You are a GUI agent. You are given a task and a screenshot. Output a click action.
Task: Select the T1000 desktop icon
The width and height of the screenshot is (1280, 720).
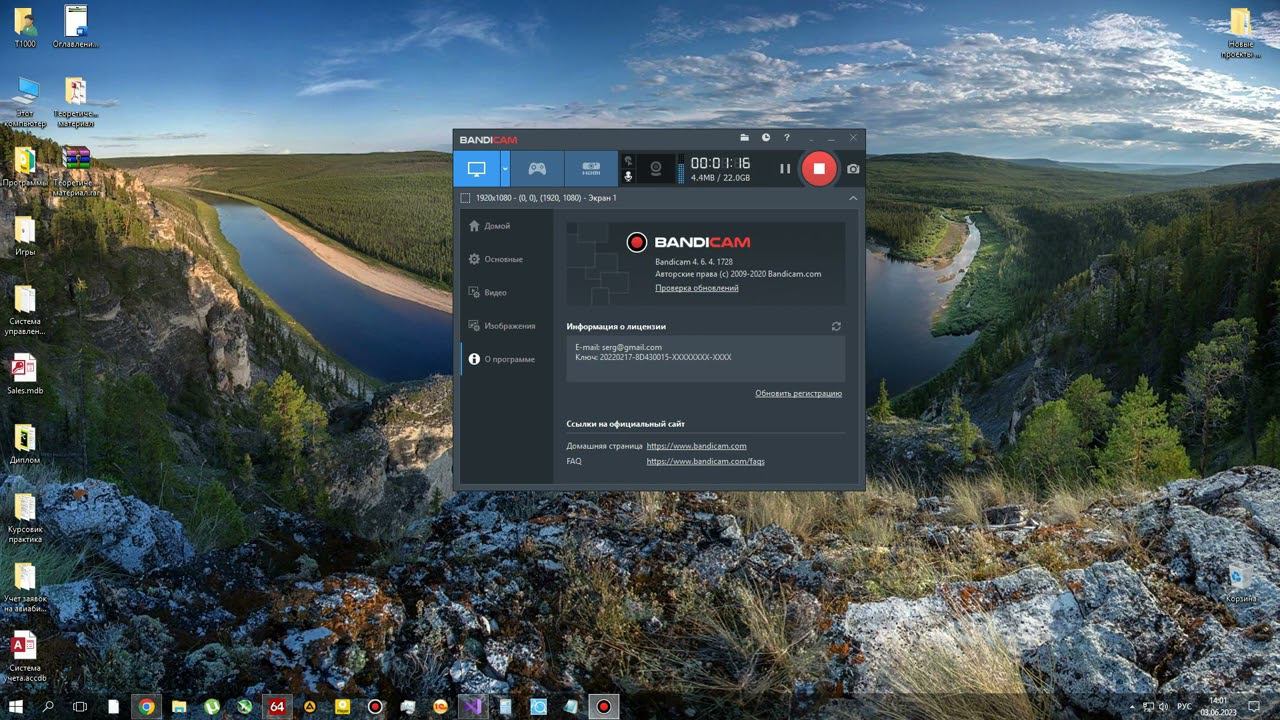pos(25,28)
